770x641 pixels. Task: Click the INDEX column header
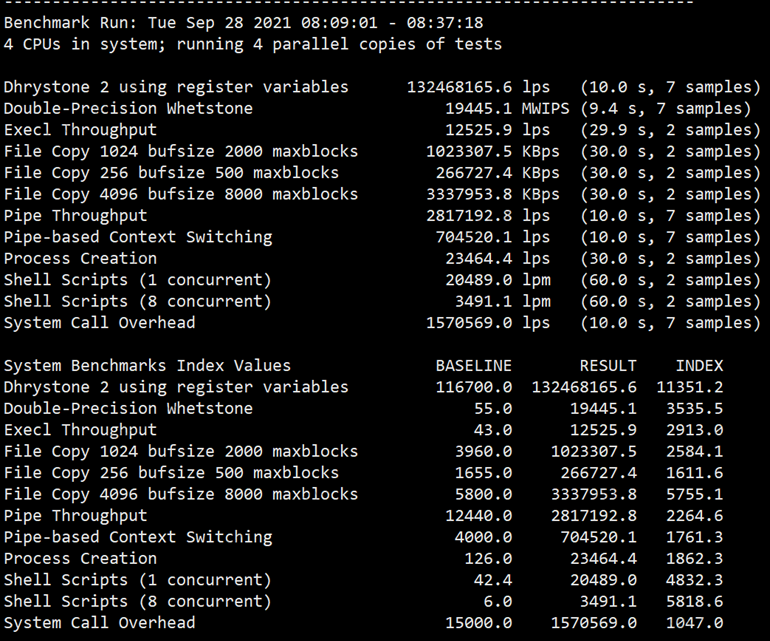click(x=699, y=366)
